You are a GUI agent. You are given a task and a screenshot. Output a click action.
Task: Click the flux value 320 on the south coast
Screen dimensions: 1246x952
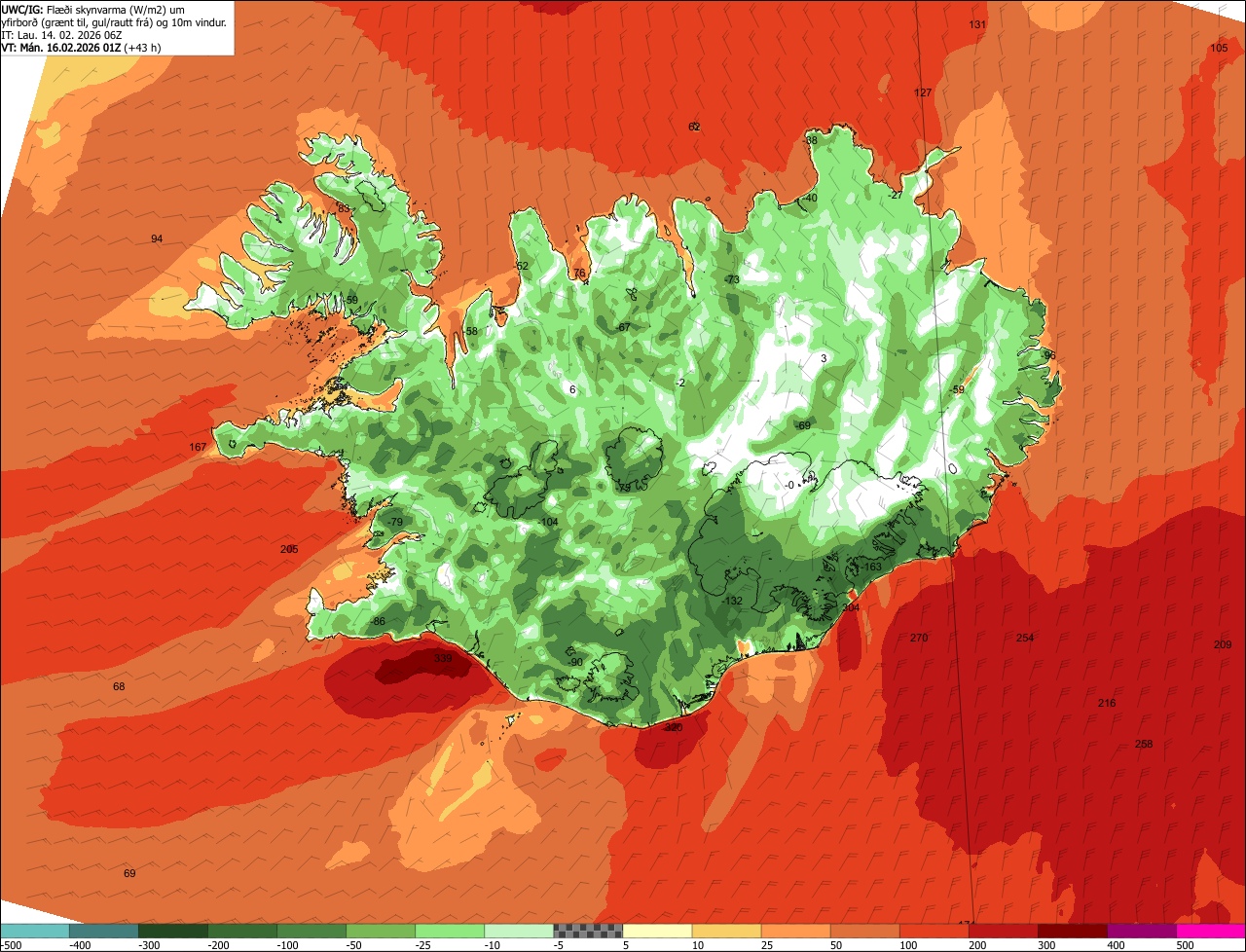[673, 727]
